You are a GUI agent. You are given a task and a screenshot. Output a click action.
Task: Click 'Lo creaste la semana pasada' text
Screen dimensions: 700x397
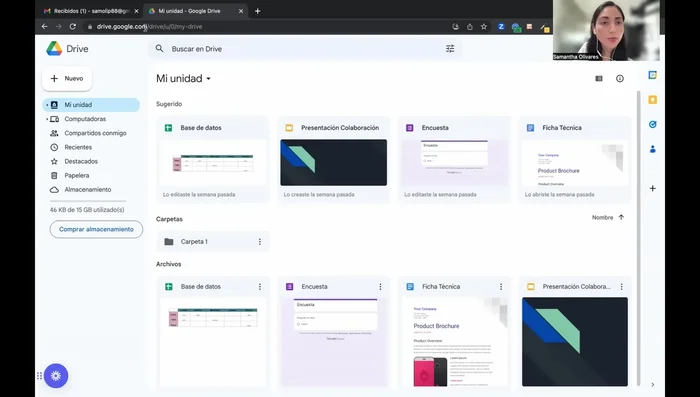point(319,195)
